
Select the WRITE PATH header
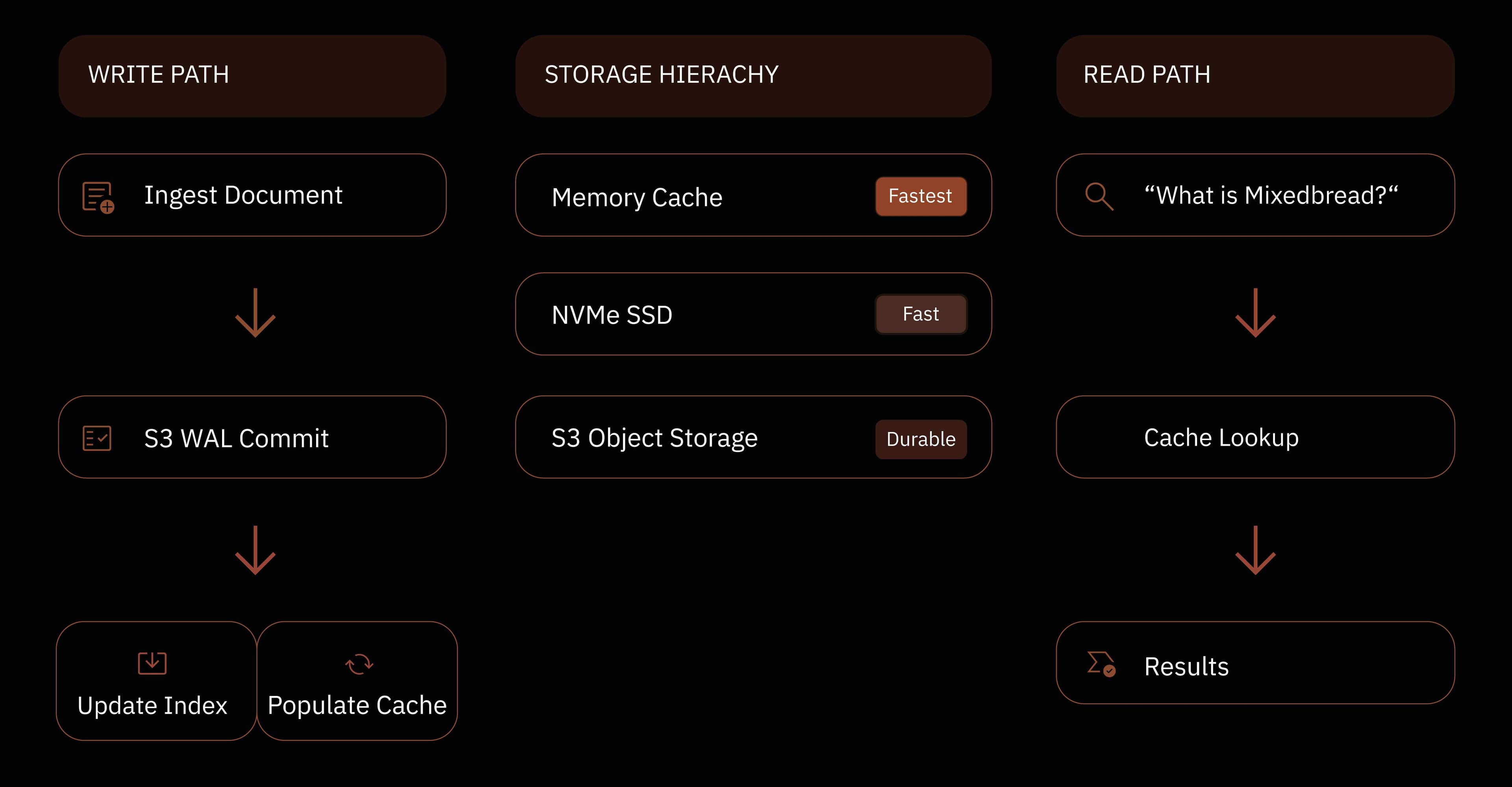[x=252, y=76]
